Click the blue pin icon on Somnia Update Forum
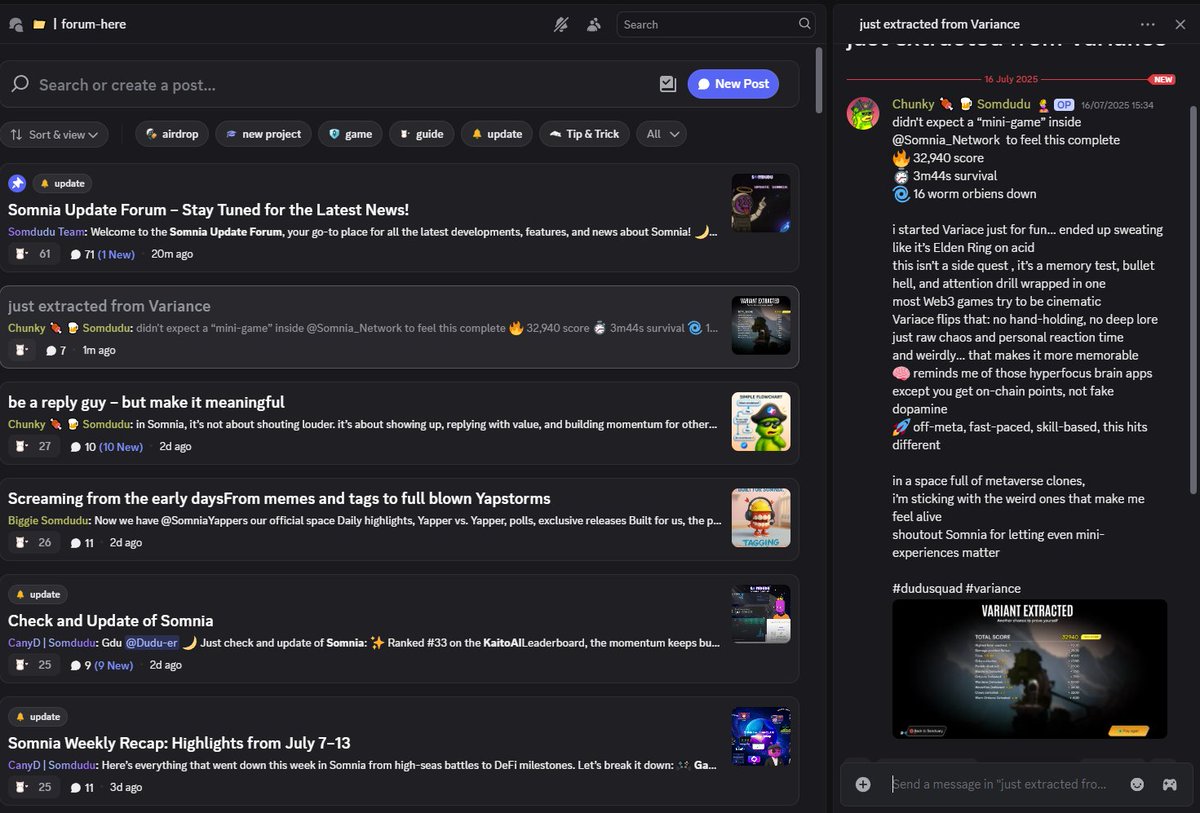This screenshot has width=1200, height=813. (15, 183)
